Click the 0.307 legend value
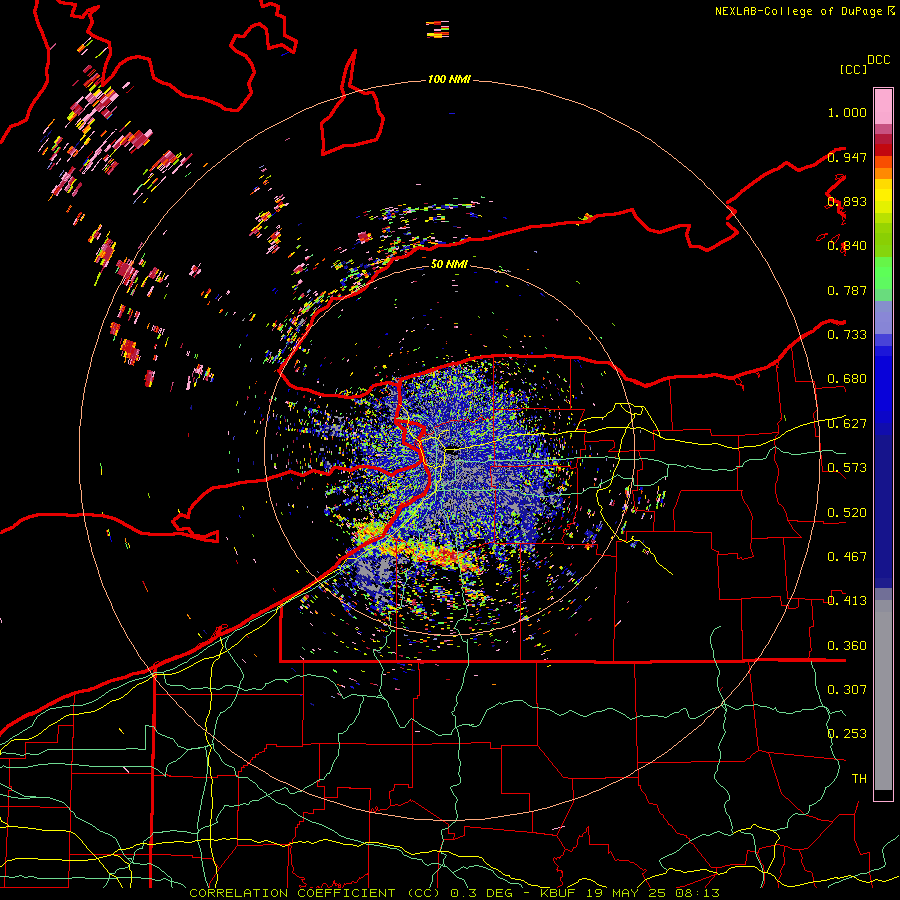The image size is (900, 900). coord(847,690)
